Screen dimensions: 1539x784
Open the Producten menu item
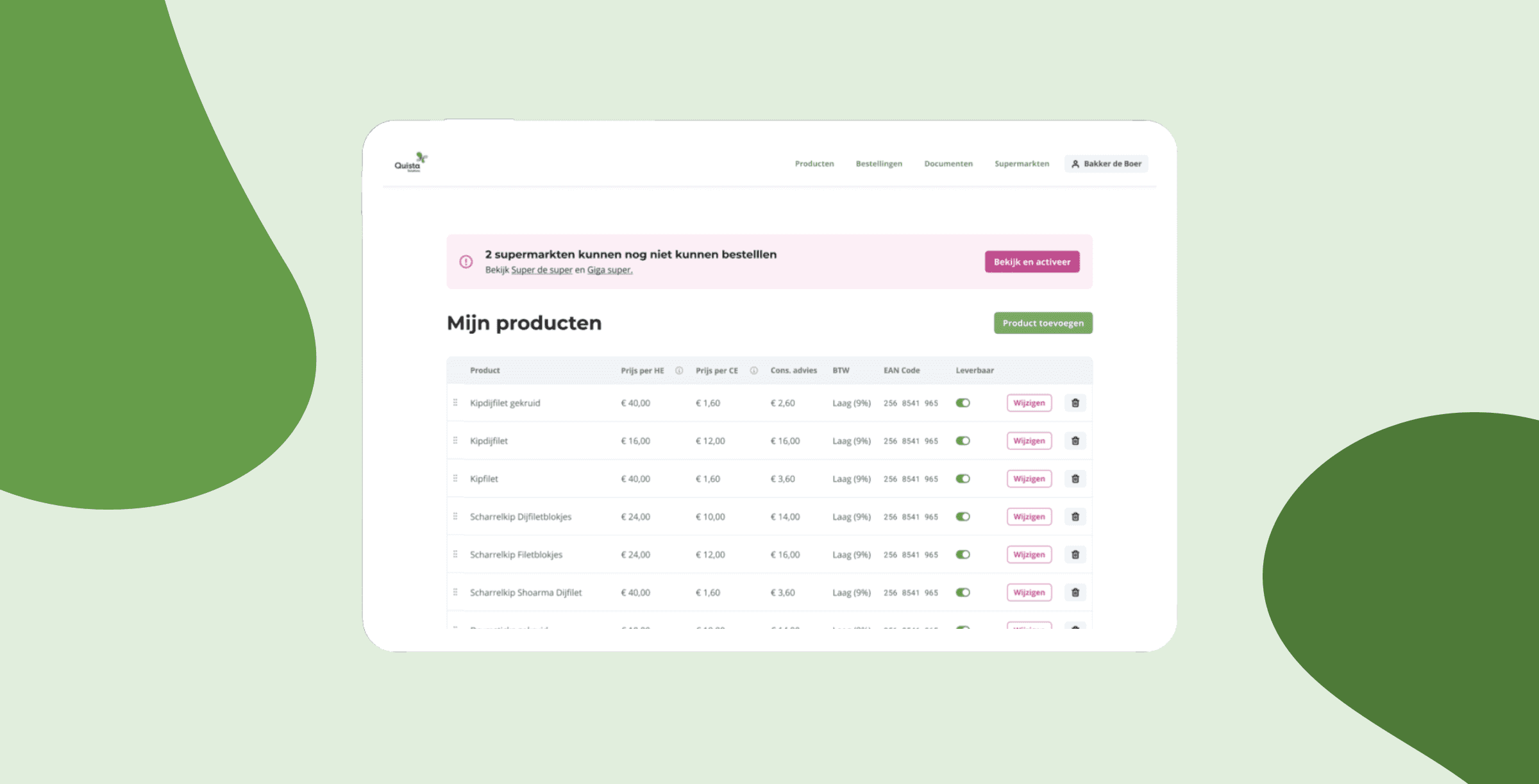coord(814,164)
